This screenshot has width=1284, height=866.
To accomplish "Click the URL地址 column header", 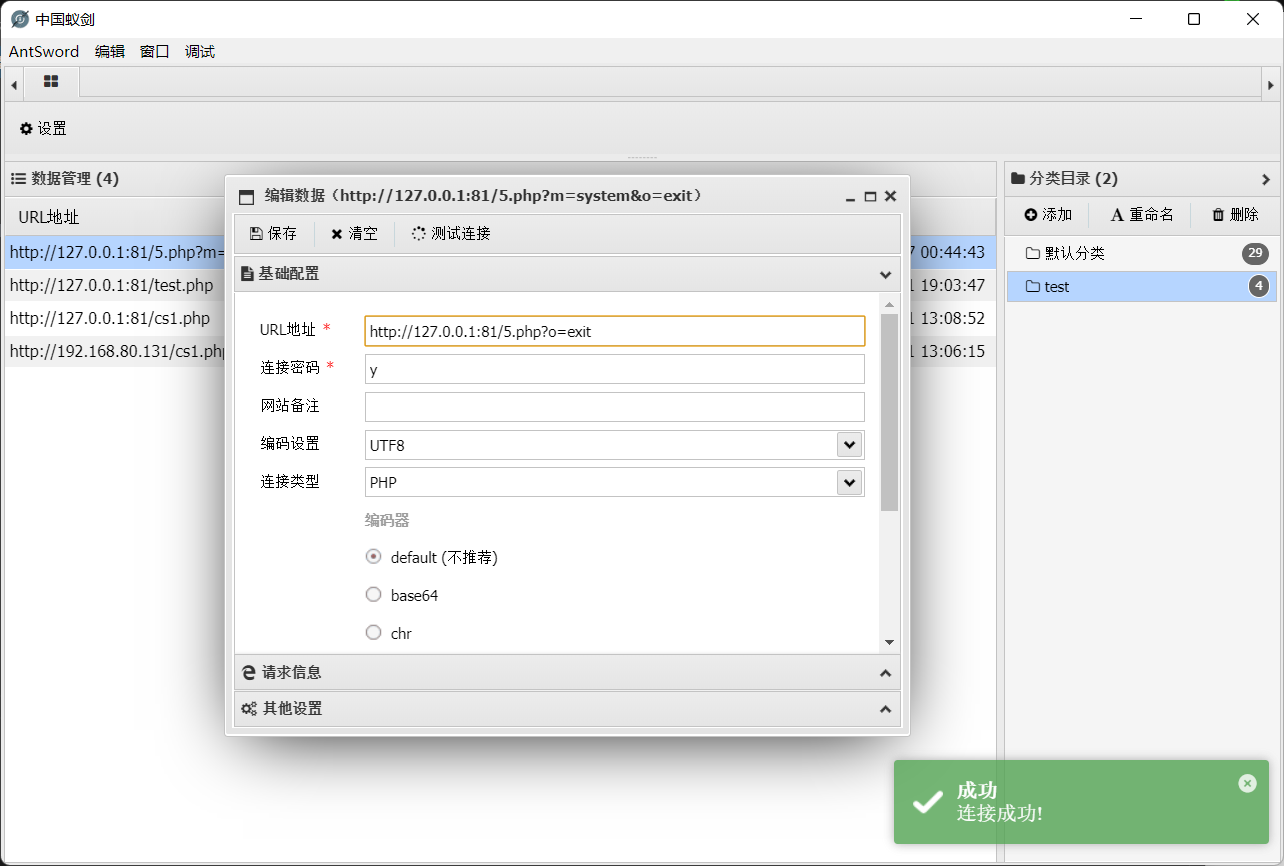I will click(49, 217).
